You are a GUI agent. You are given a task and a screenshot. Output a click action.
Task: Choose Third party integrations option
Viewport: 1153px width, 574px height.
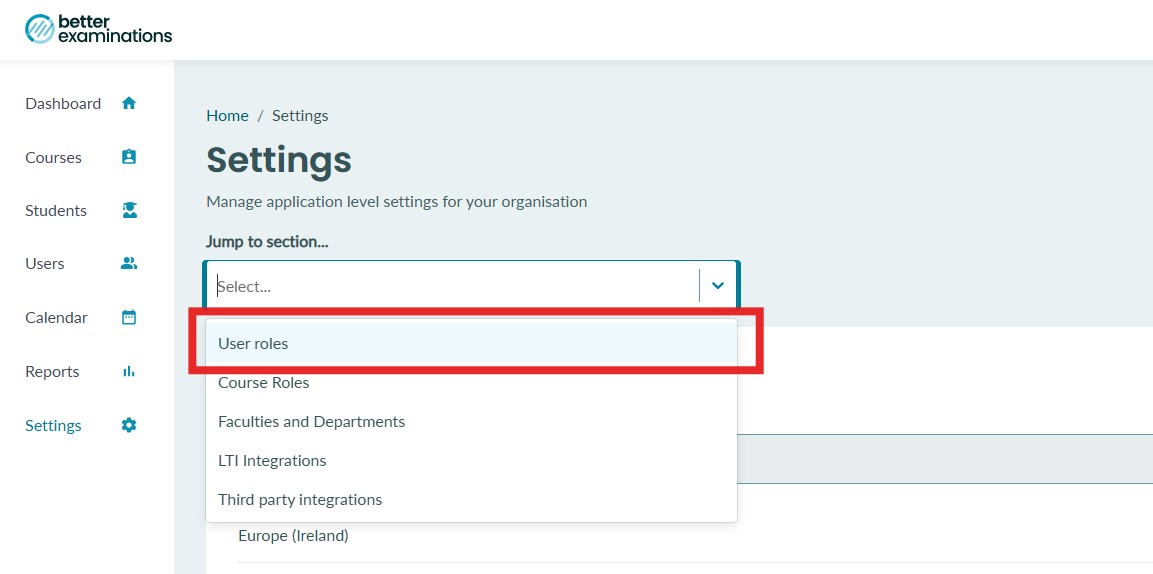[471, 500]
